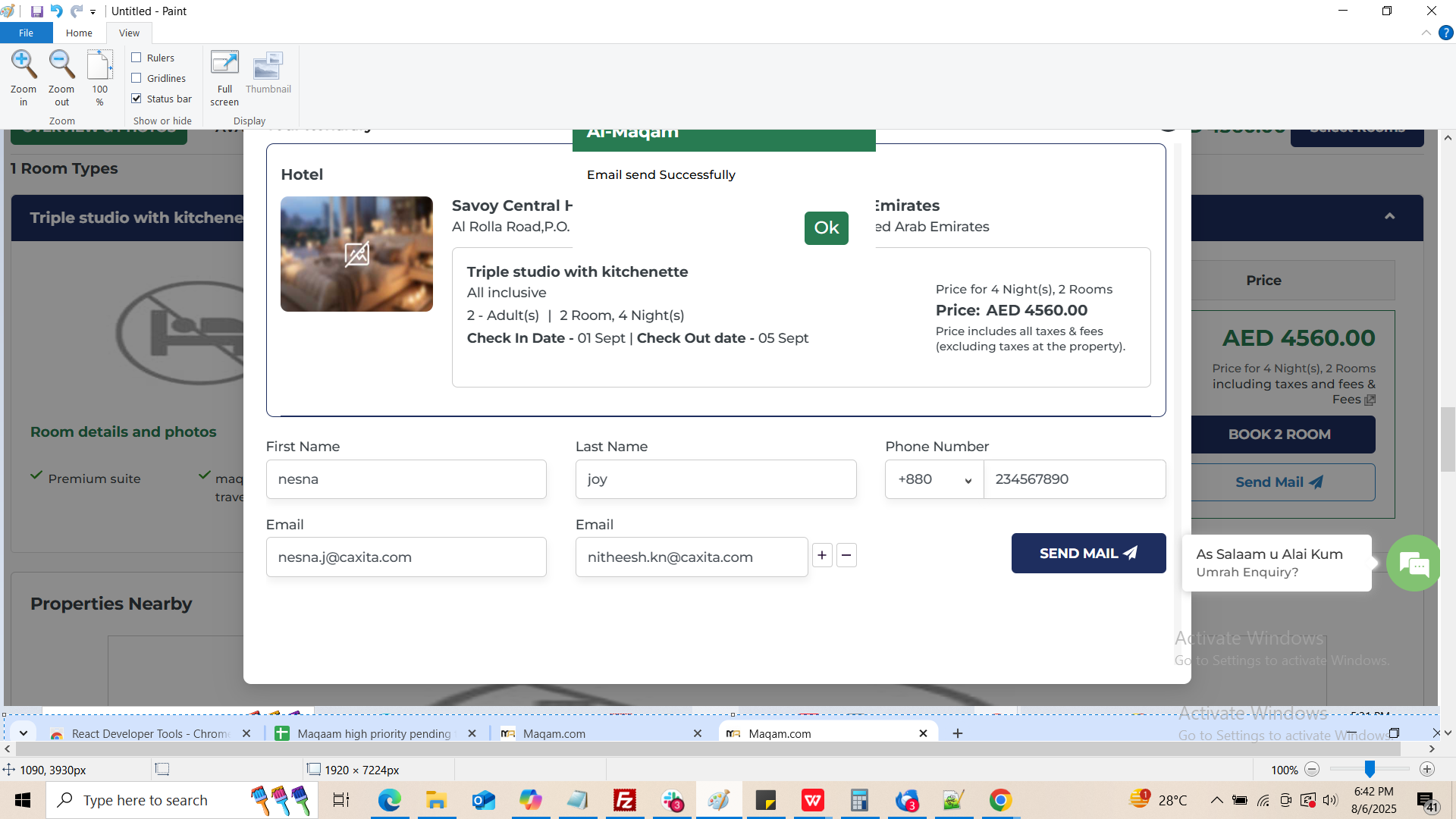This screenshot has width=1456, height=819.
Task: Click the Save icon in quick access toolbar
Action: (36, 11)
